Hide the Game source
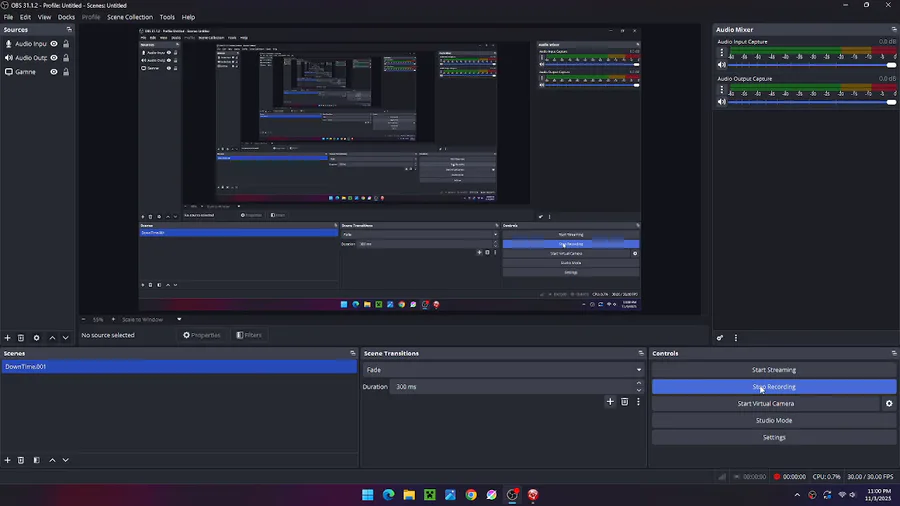Image resolution: width=900 pixels, height=506 pixels. [54, 72]
